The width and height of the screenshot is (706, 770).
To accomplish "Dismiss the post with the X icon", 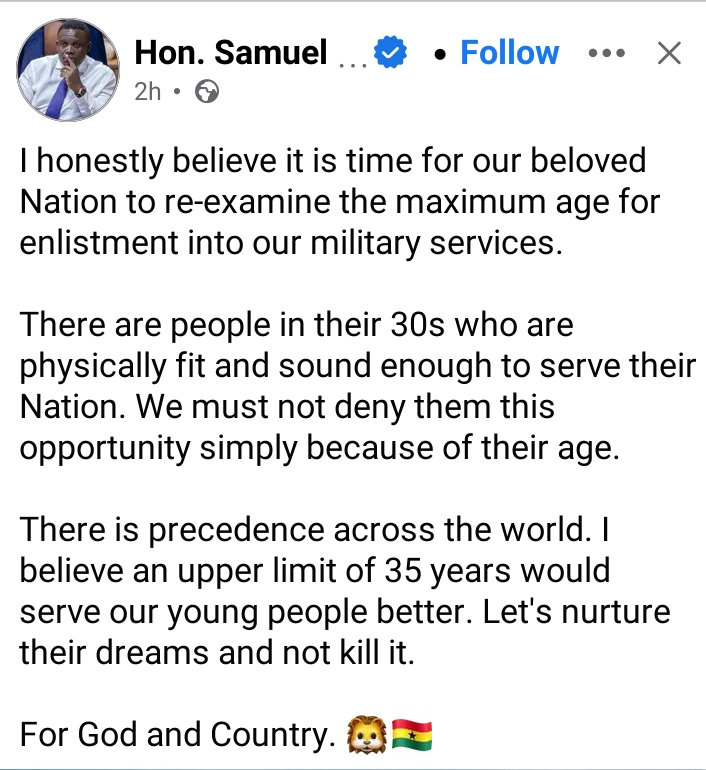I will tap(668, 52).
